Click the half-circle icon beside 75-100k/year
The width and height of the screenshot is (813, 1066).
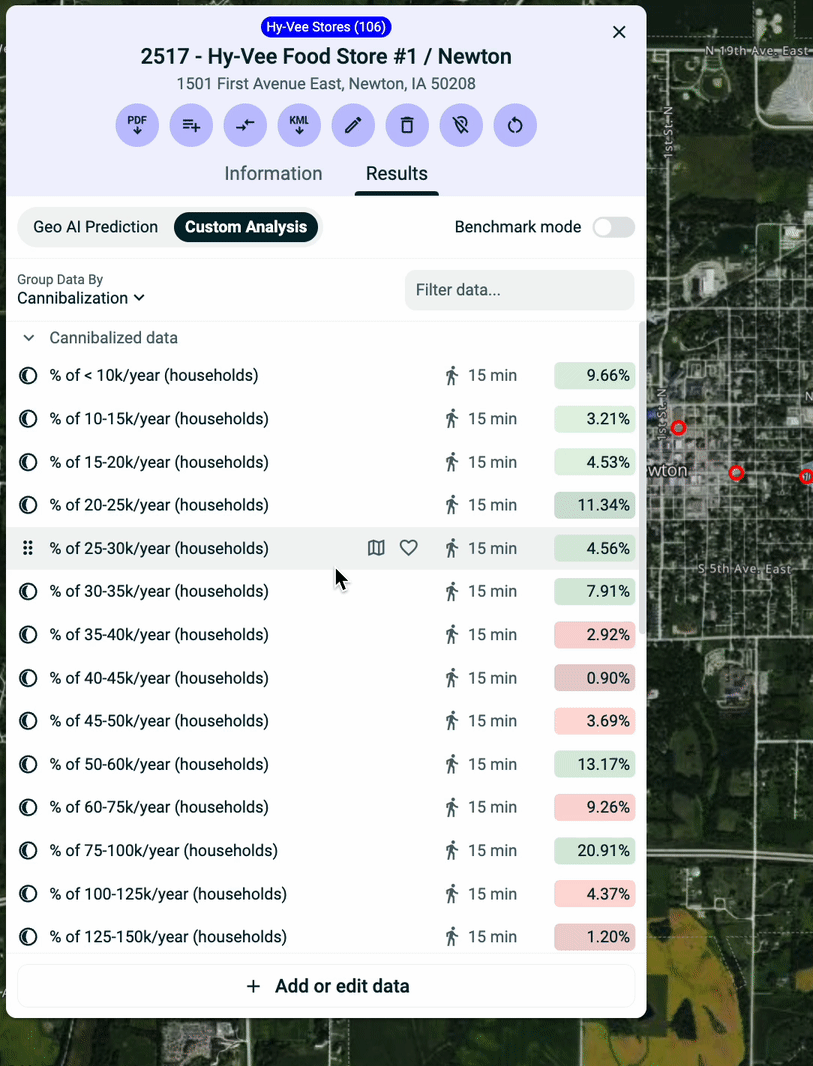[28, 850]
